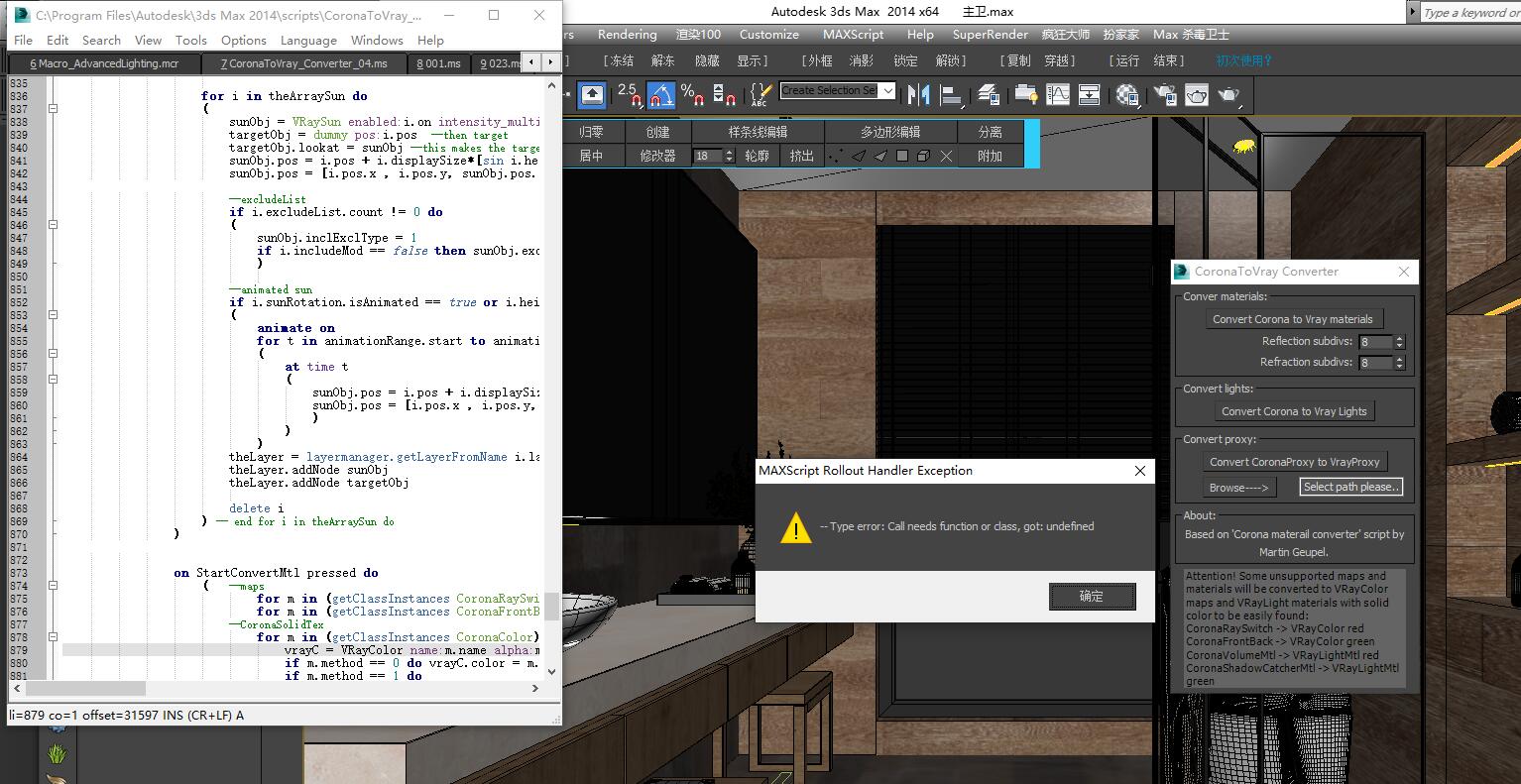Adjust the Reflection subdivs spinner arrows
Image resolution: width=1521 pixels, height=784 pixels.
click(1399, 341)
